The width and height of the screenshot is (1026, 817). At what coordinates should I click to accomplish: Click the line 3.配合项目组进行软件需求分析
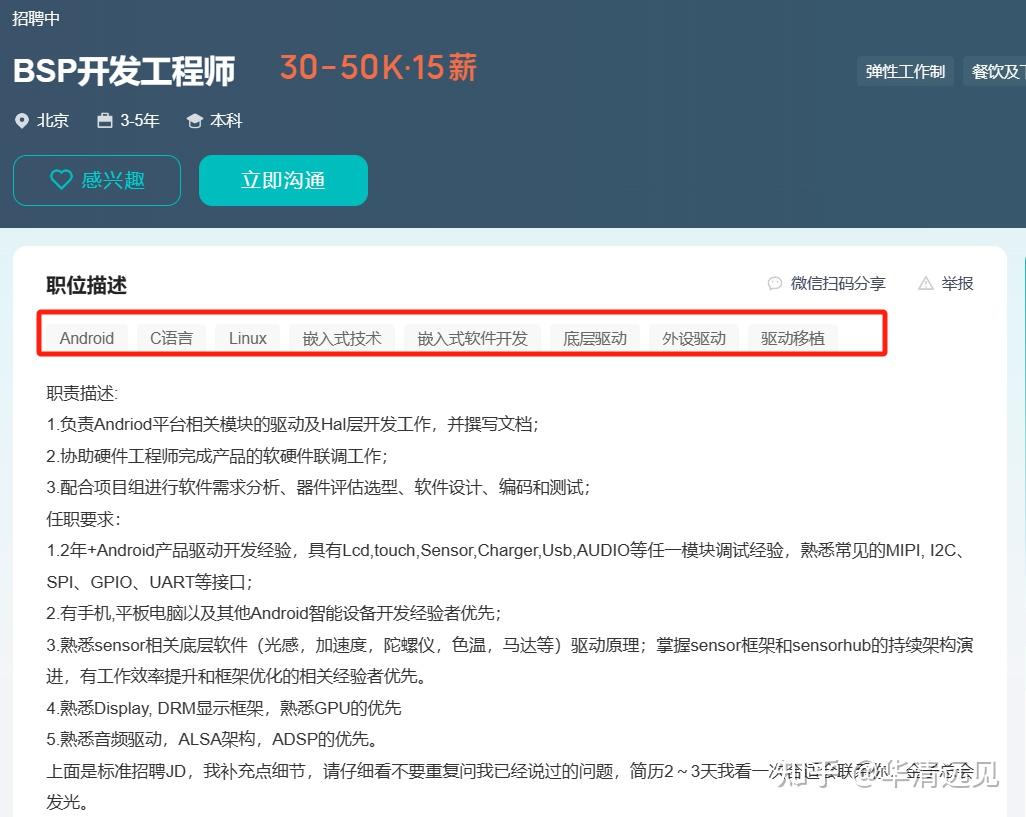[x=319, y=487]
